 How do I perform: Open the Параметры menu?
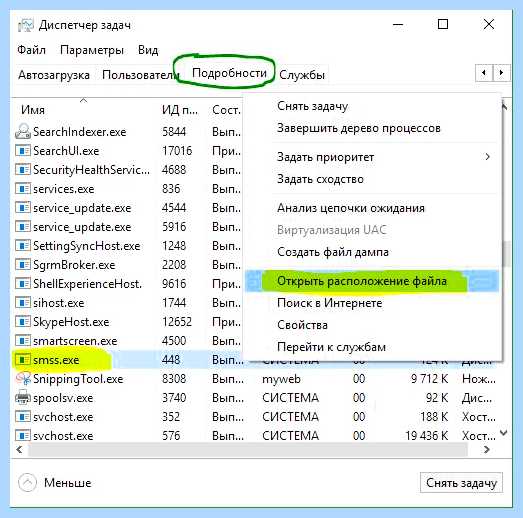click(x=92, y=50)
